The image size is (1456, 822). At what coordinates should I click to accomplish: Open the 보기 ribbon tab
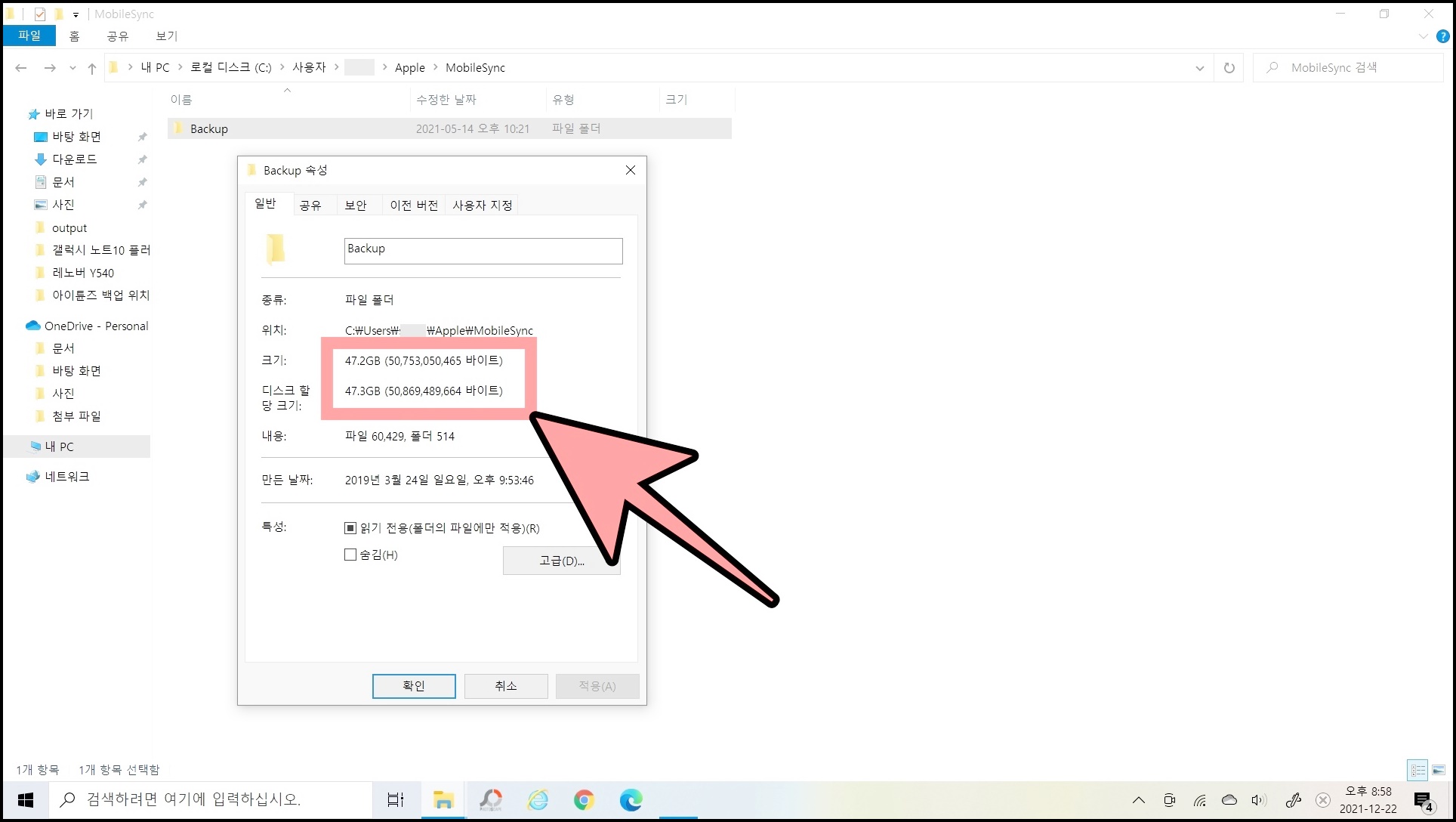tap(166, 36)
